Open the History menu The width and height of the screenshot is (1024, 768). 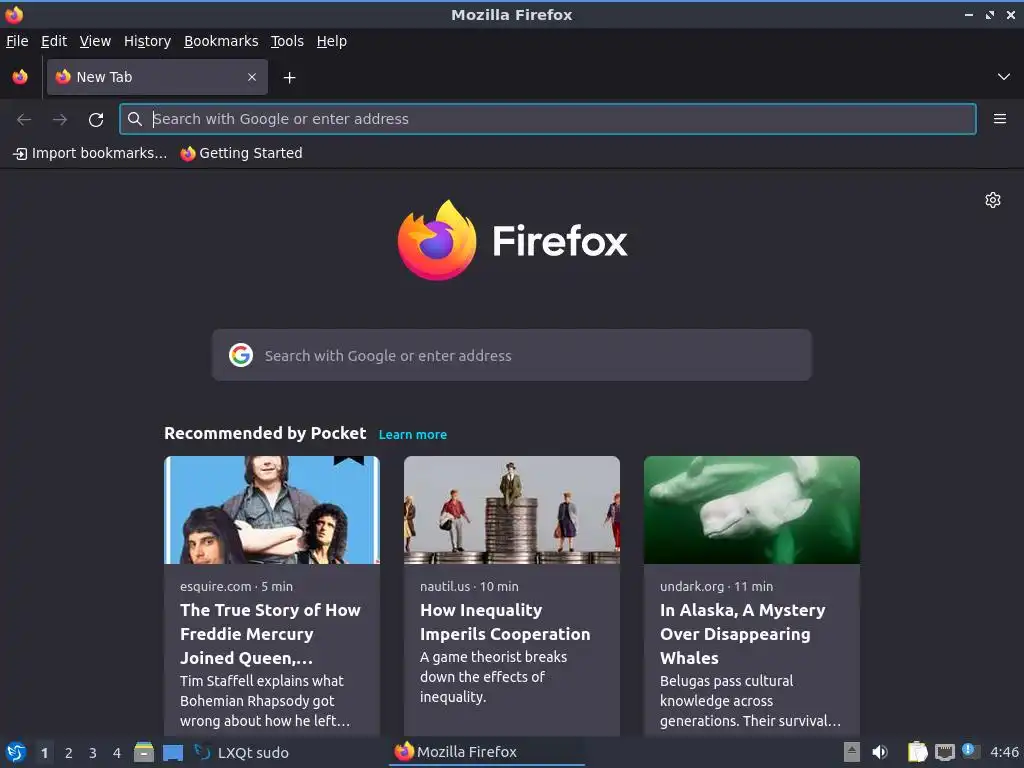(148, 41)
